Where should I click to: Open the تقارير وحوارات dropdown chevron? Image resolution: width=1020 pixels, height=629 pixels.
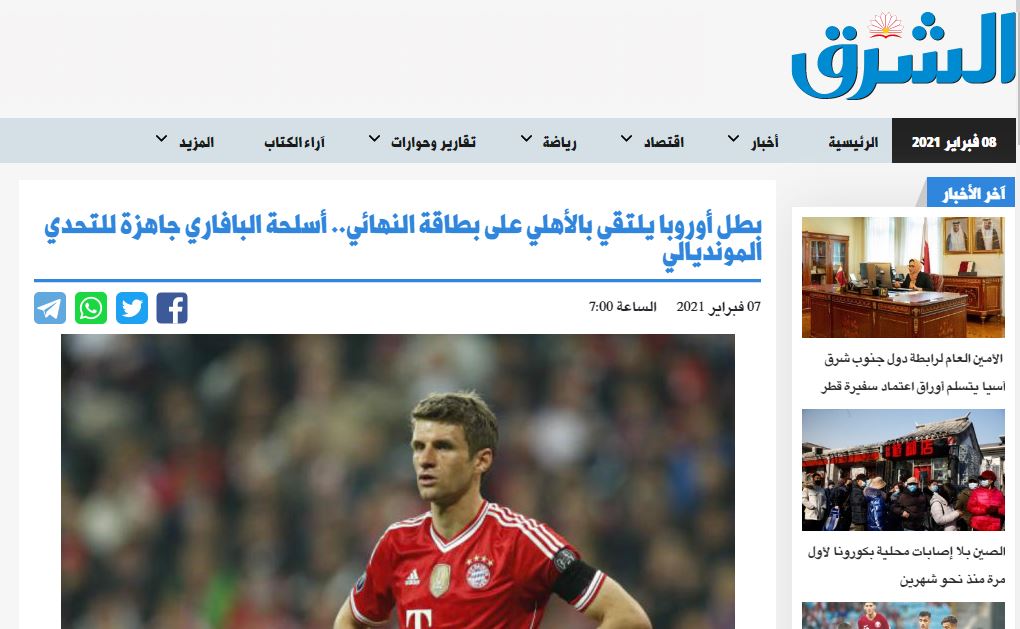[x=375, y=140]
